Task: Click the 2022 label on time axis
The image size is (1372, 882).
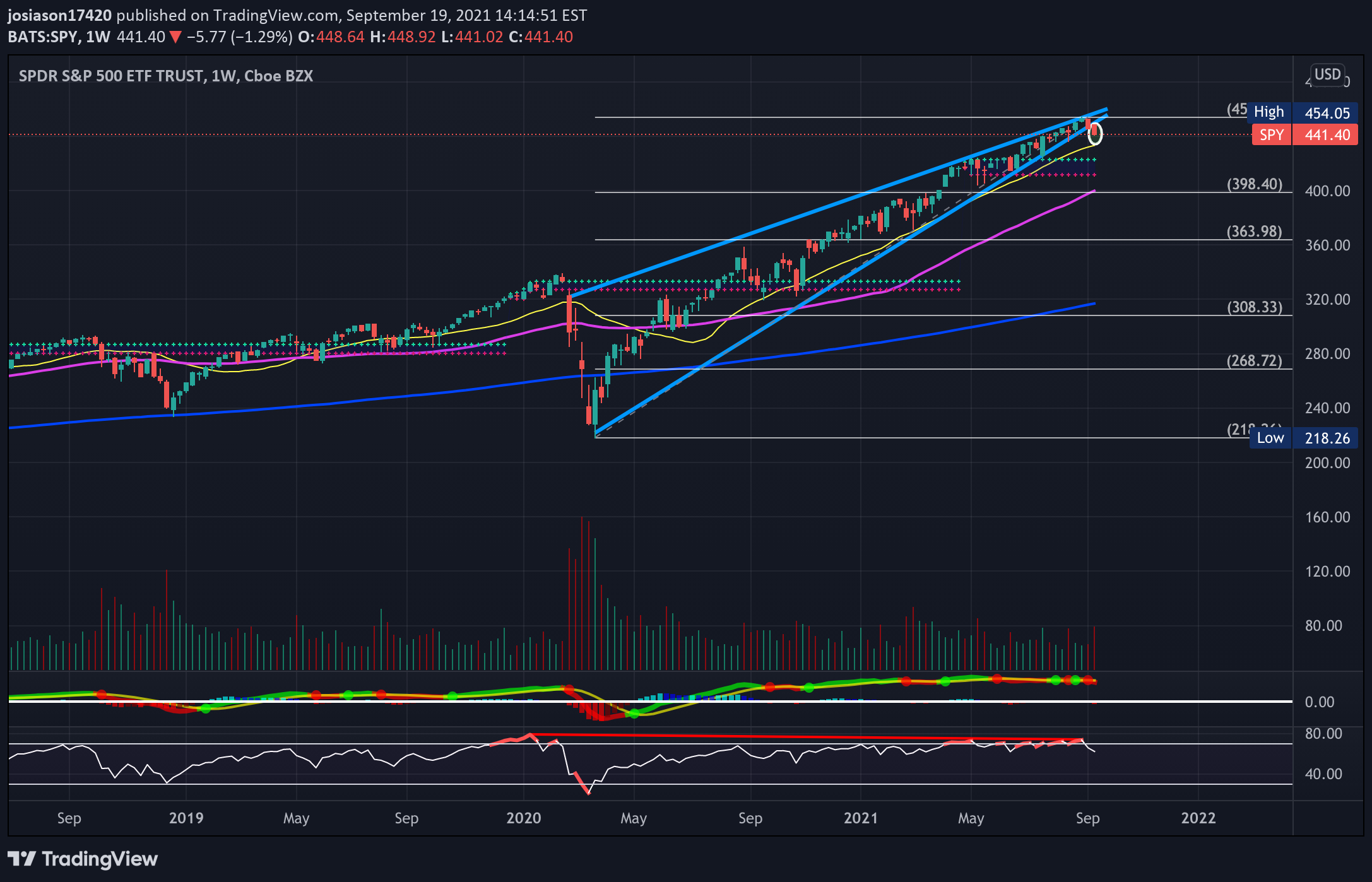Action: (x=1198, y=818)
